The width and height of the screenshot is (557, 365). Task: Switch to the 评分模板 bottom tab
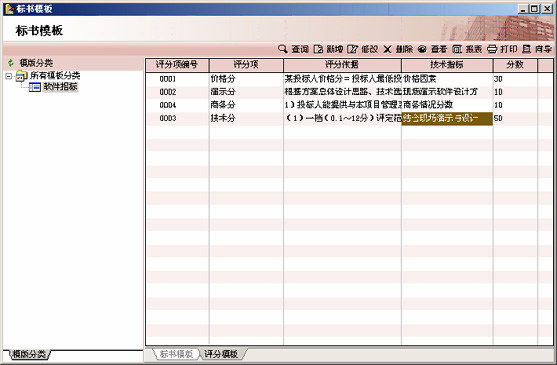click(221, 354)
